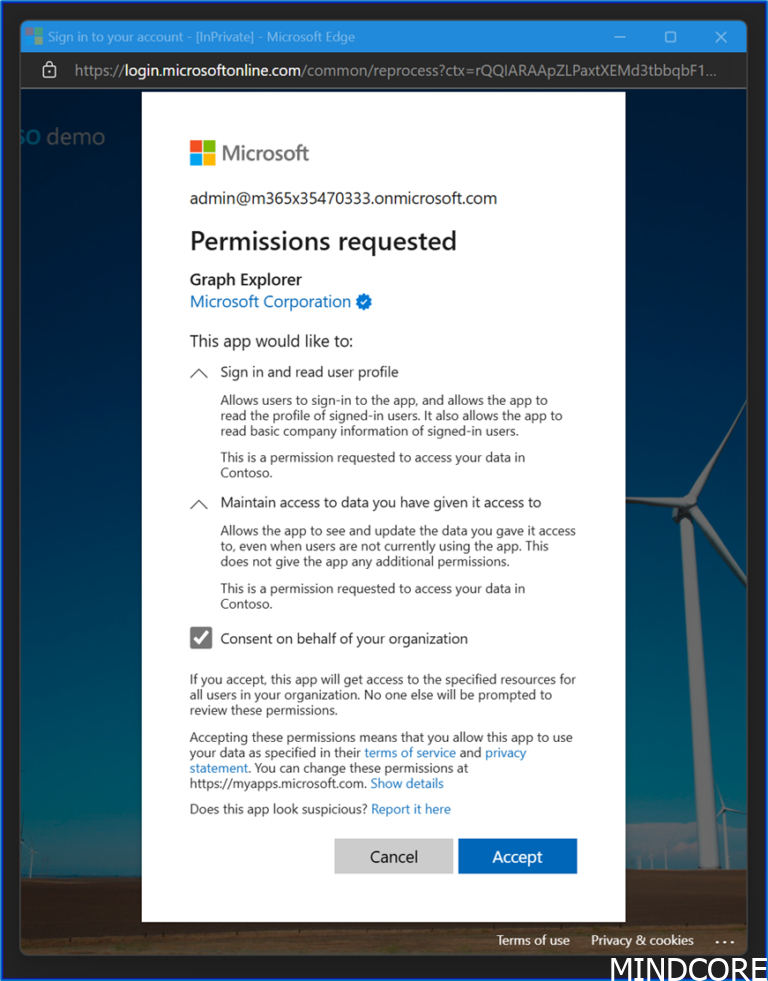Image resolution: width=768 pixels, height=981 pixels.
Task: Click the admin account email address
Action: (343, 198)
